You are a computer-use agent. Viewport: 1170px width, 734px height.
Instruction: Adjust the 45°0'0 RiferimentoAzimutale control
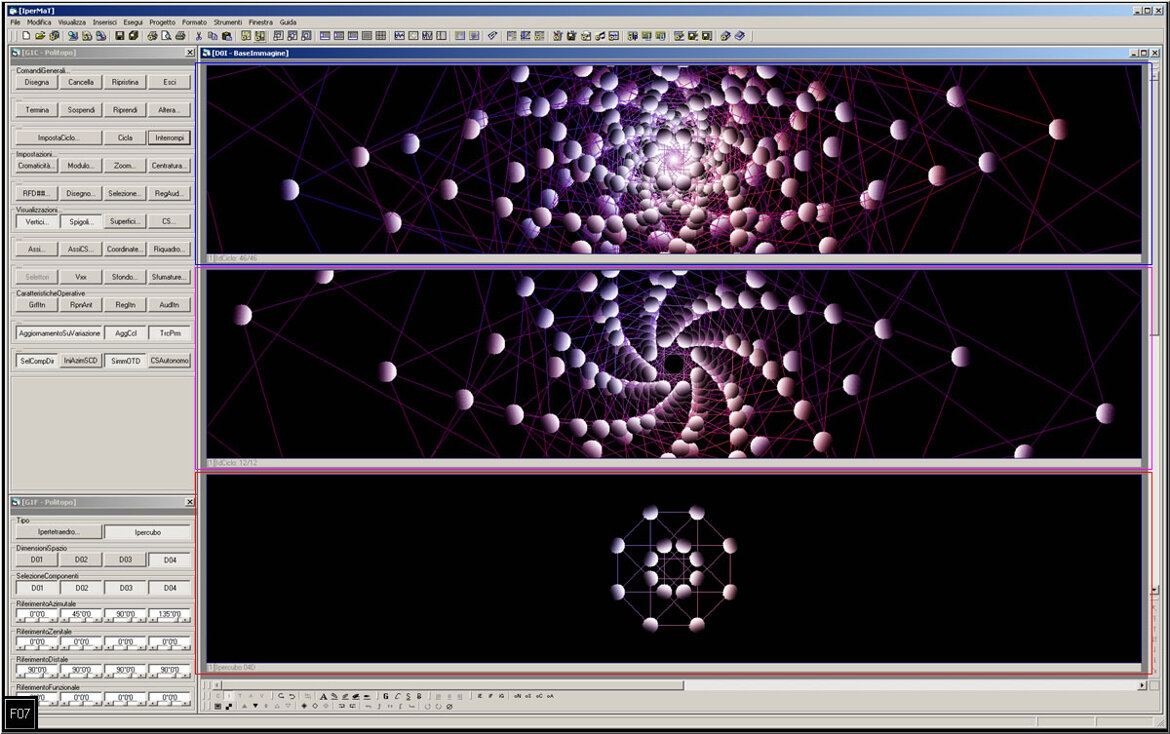(x=80, y=615)
